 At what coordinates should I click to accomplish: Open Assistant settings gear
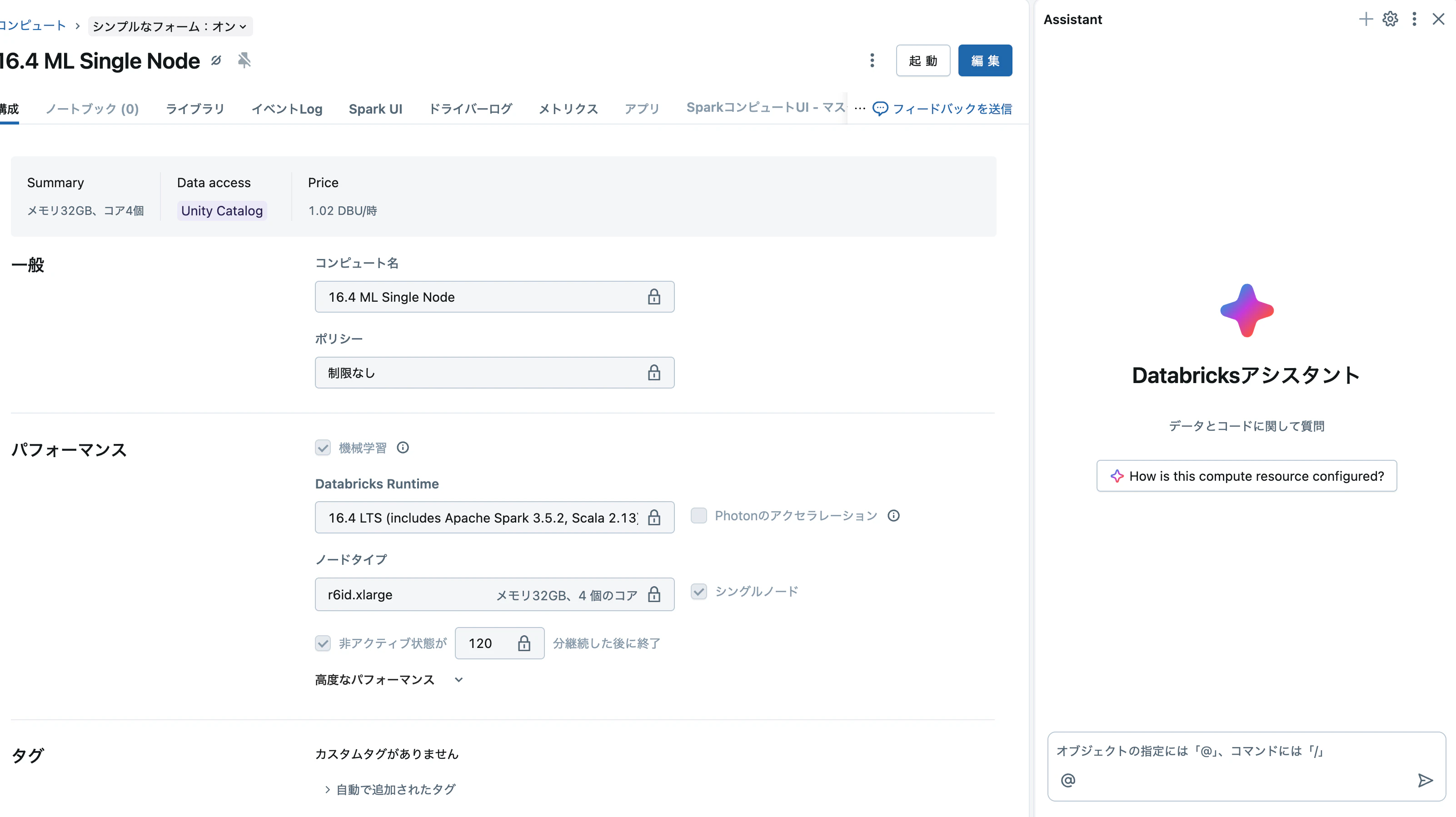(1390, 19)
